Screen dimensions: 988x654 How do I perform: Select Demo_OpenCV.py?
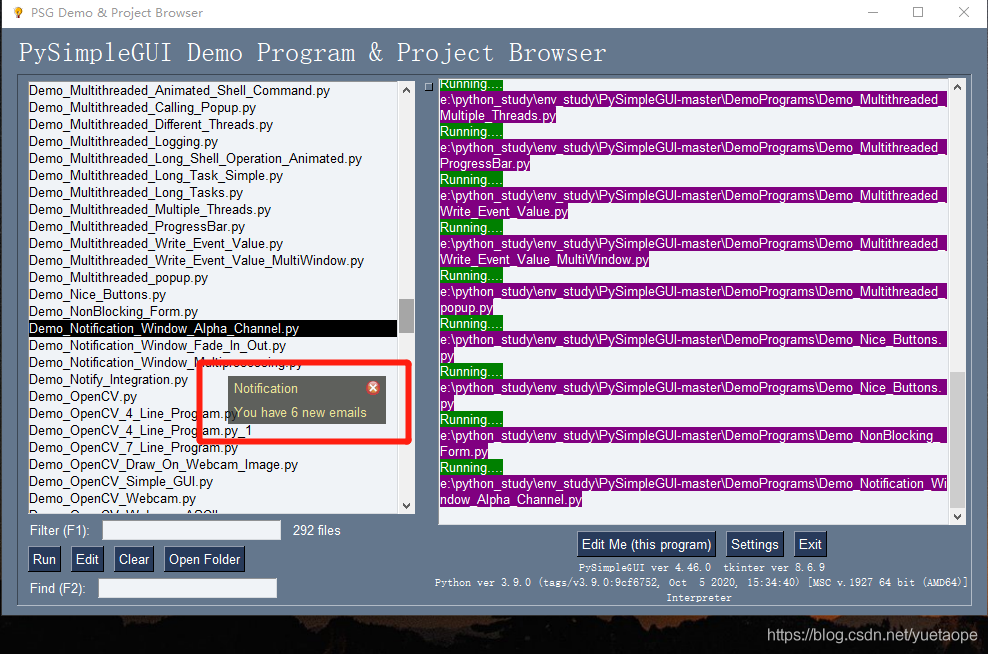[83, 397]
